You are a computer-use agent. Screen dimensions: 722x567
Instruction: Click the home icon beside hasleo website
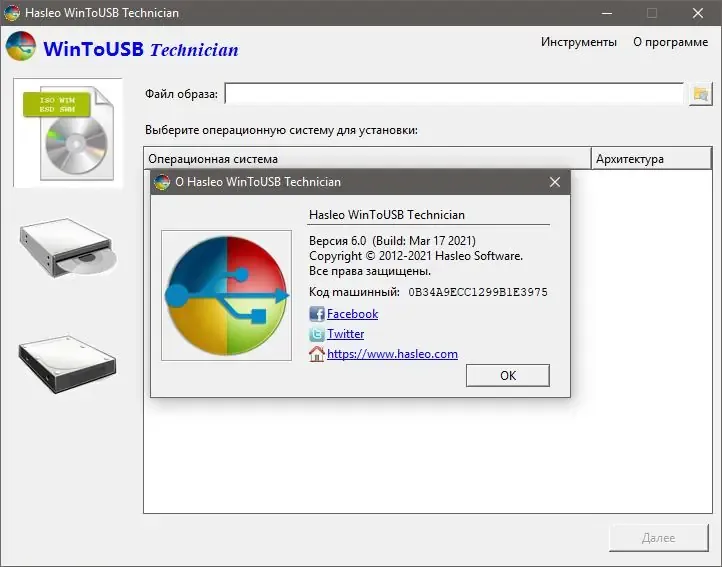[x=316, y=354]
